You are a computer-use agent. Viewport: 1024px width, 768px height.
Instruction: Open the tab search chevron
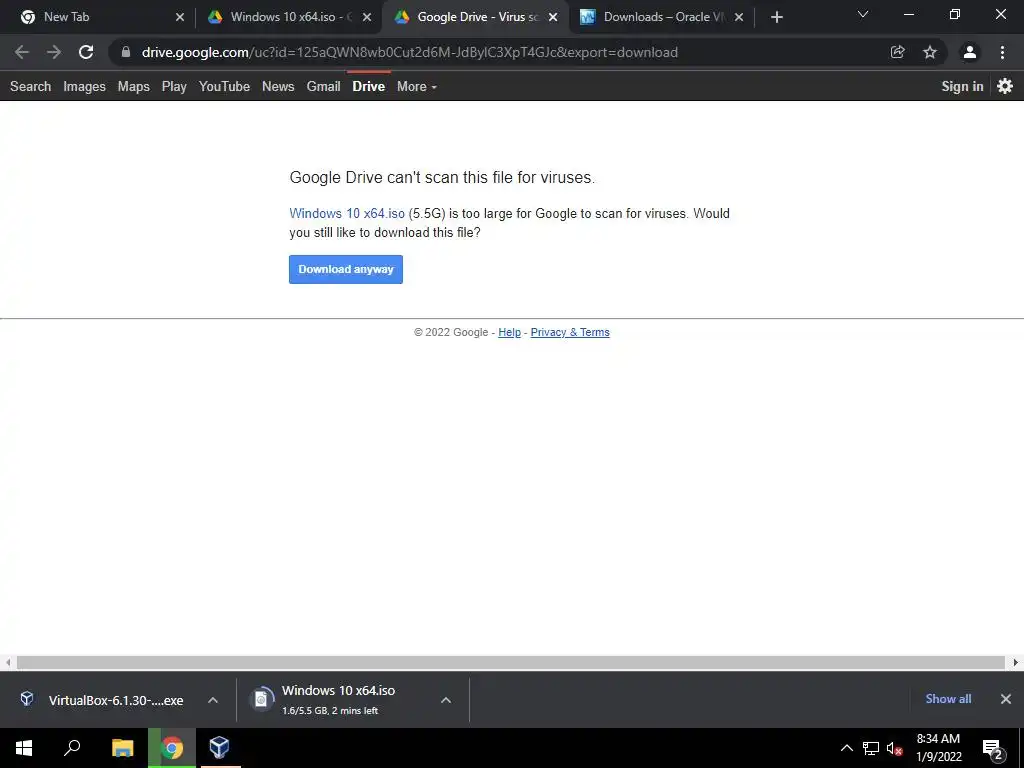(x=863, y=14)
